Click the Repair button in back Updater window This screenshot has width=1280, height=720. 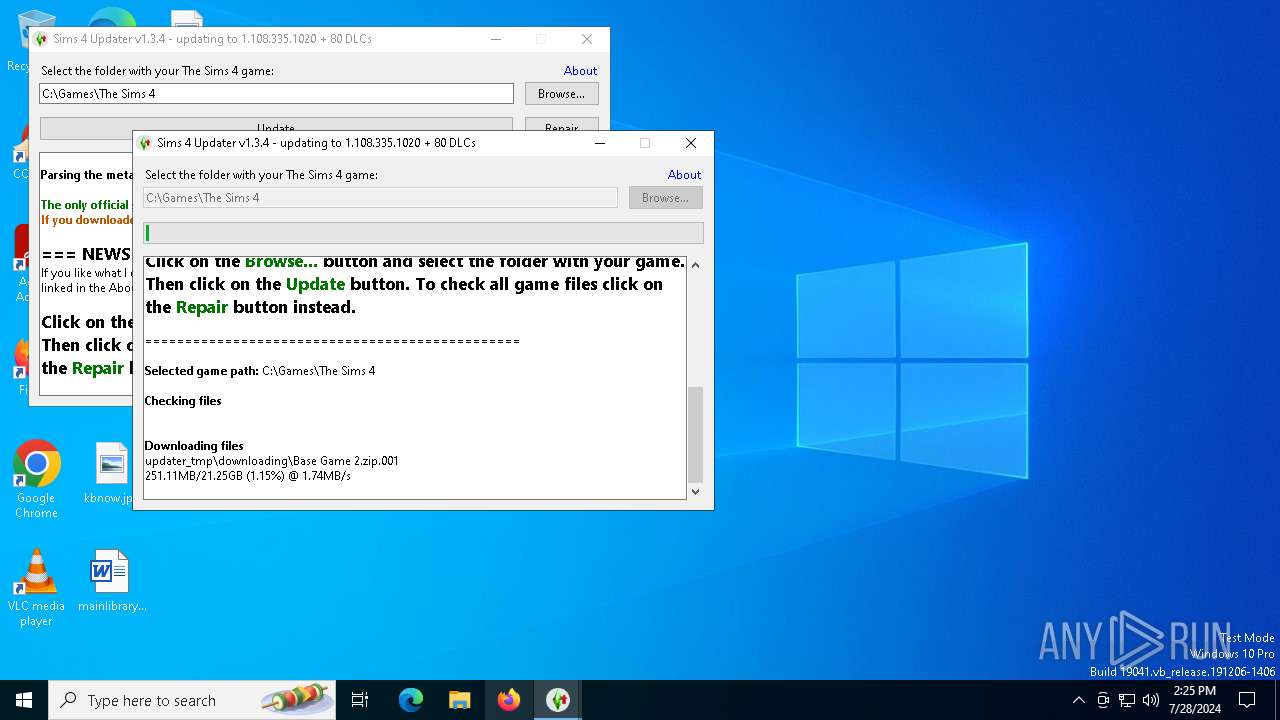pos(562,125)
